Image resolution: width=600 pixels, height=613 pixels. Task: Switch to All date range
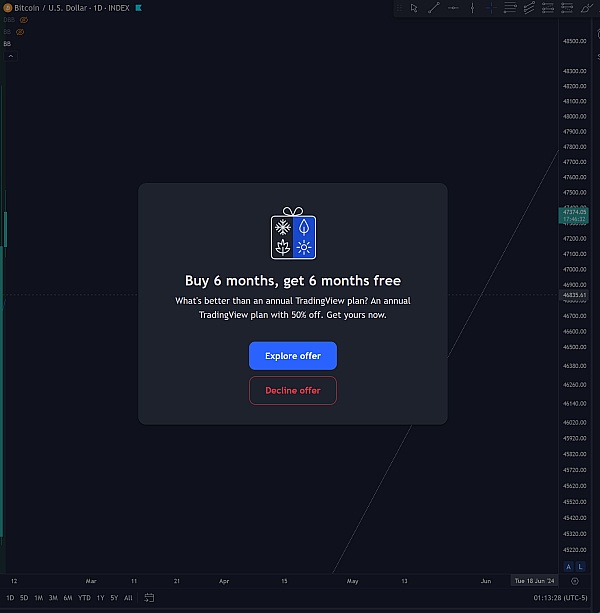click(128, 598)
